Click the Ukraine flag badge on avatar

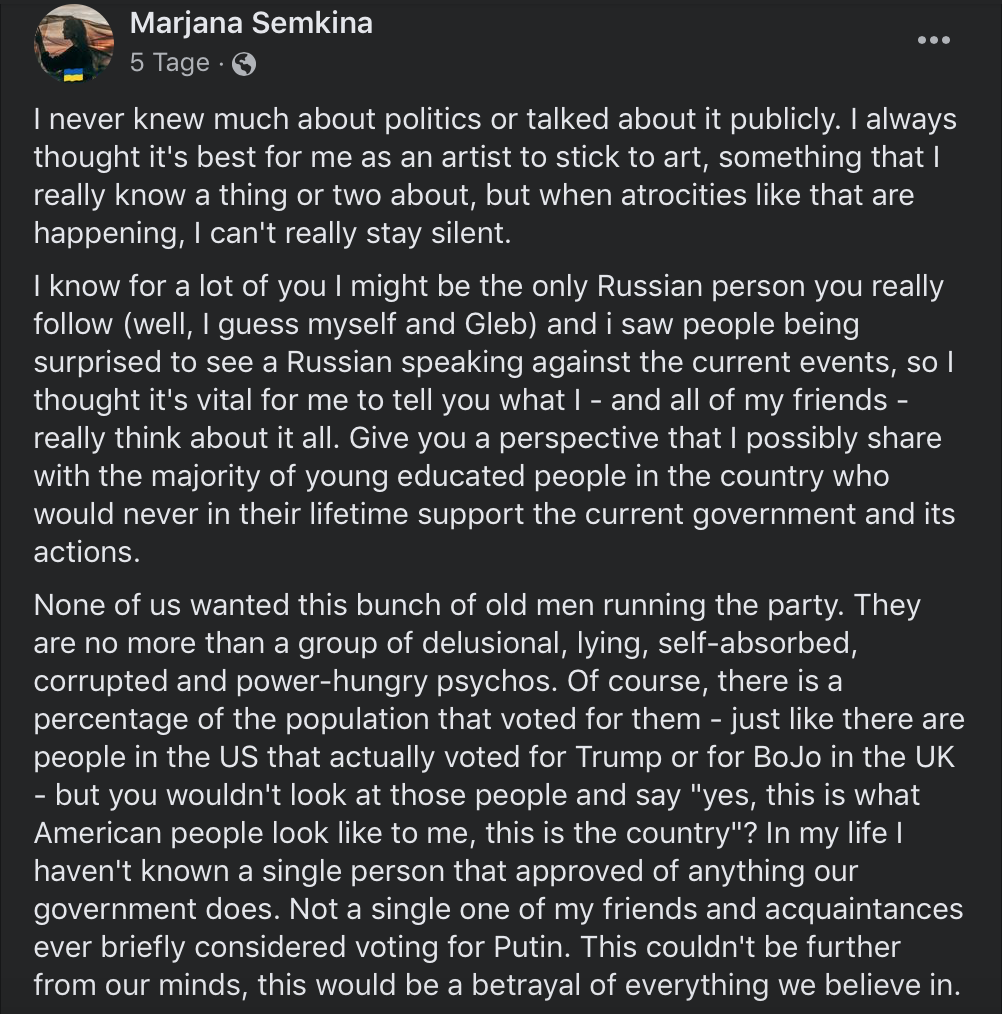(x=73, y=76)
